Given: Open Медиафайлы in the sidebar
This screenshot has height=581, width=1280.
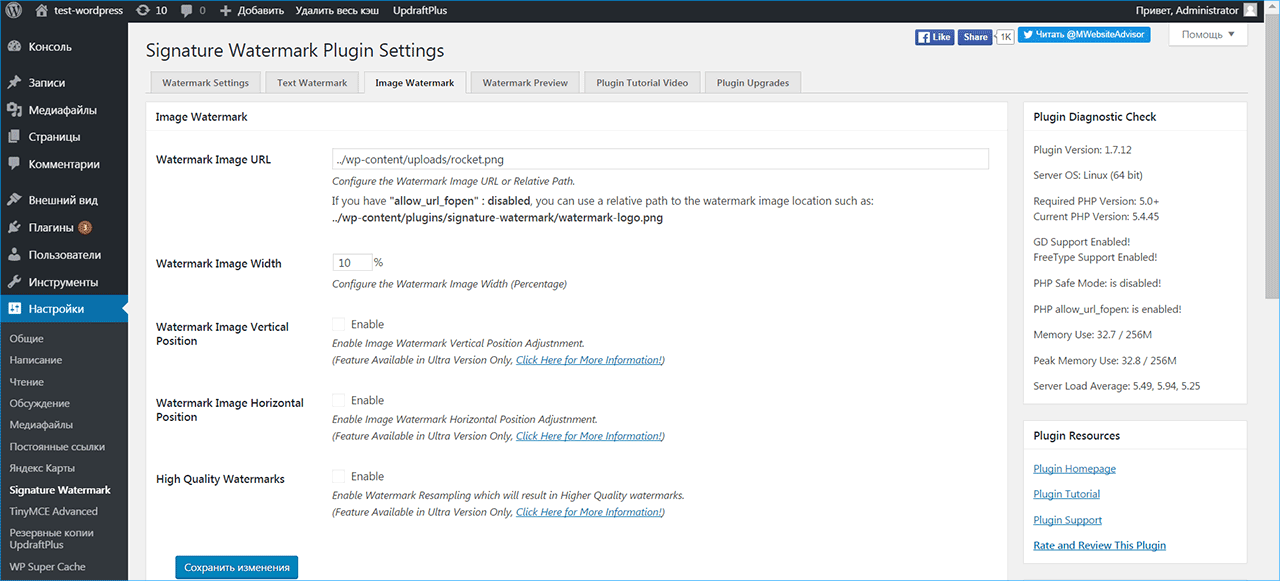Looking at the screenshot, I should coord(62,110).
